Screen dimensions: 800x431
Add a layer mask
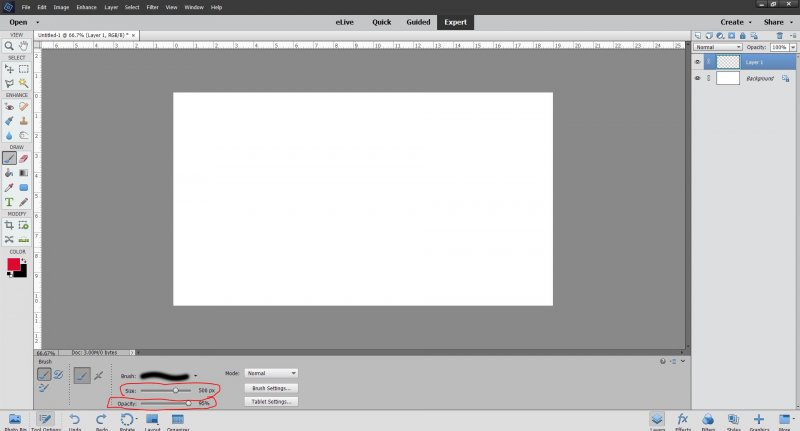(x=732, y=36)
